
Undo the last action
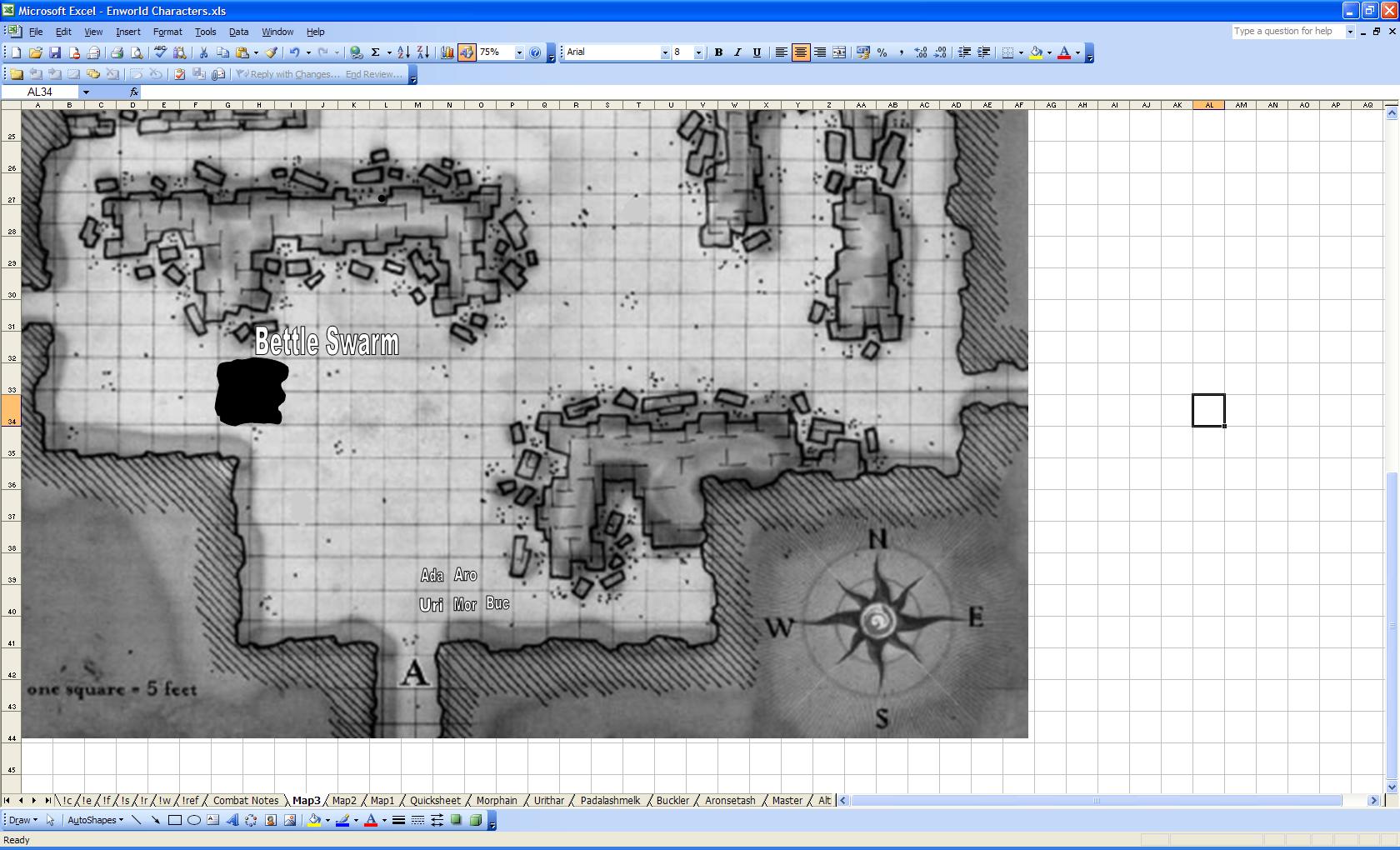295,52
